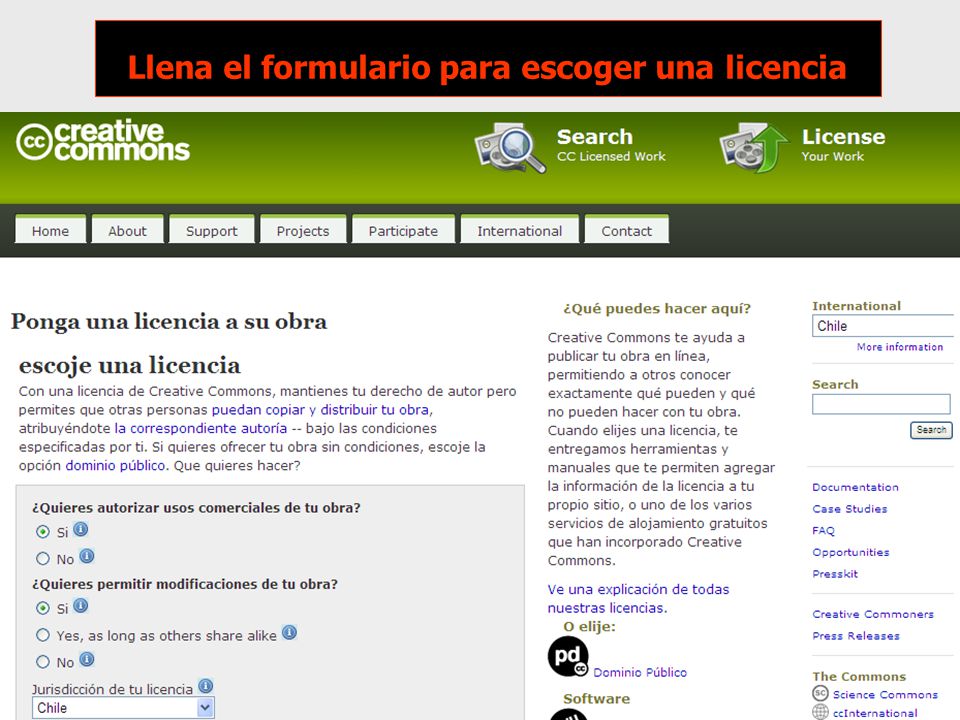
Task: Open the Creative Commoners link
Action: click(x=873, y=614)
